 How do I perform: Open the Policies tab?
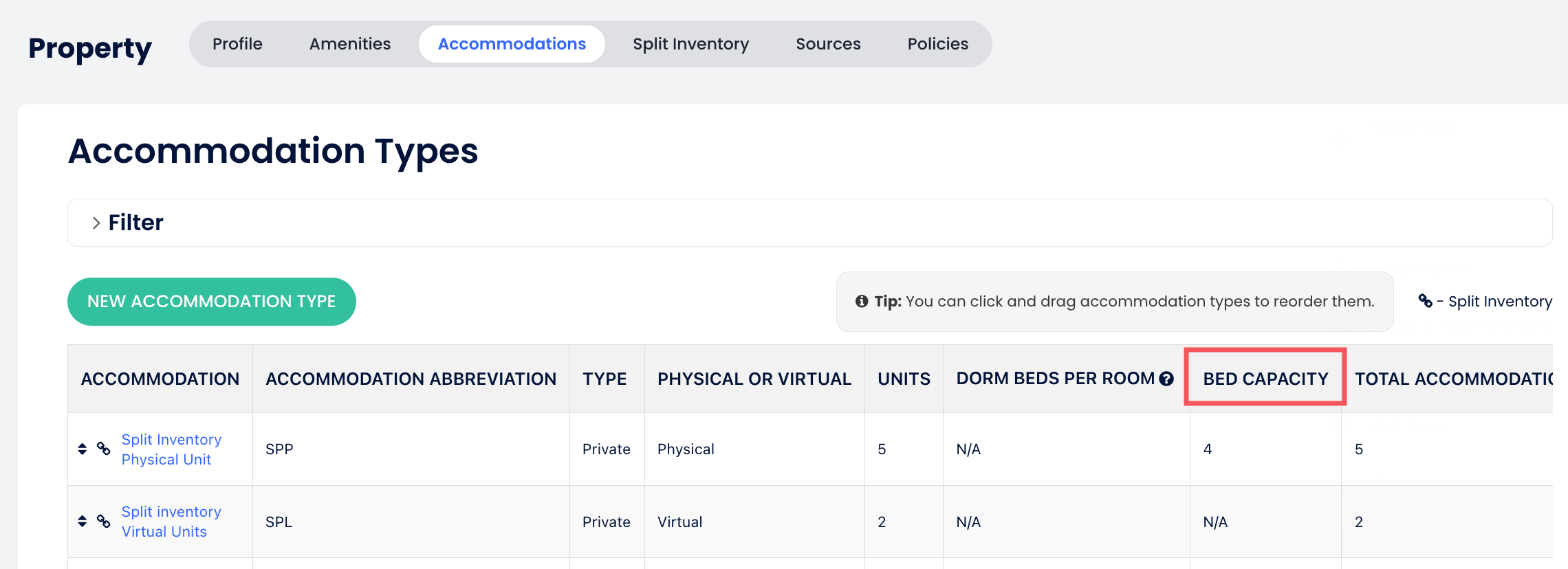point(937,44)
